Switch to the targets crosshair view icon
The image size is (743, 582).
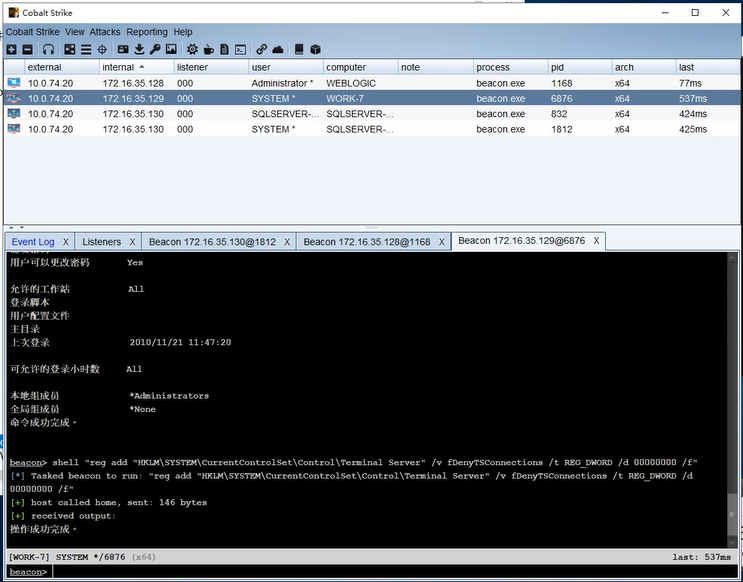[102, 49]
